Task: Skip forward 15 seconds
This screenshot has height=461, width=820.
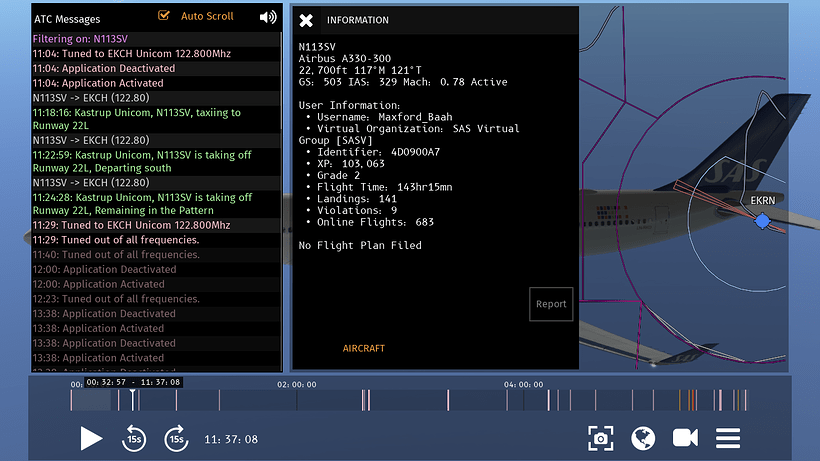Action: pos(176,439)
